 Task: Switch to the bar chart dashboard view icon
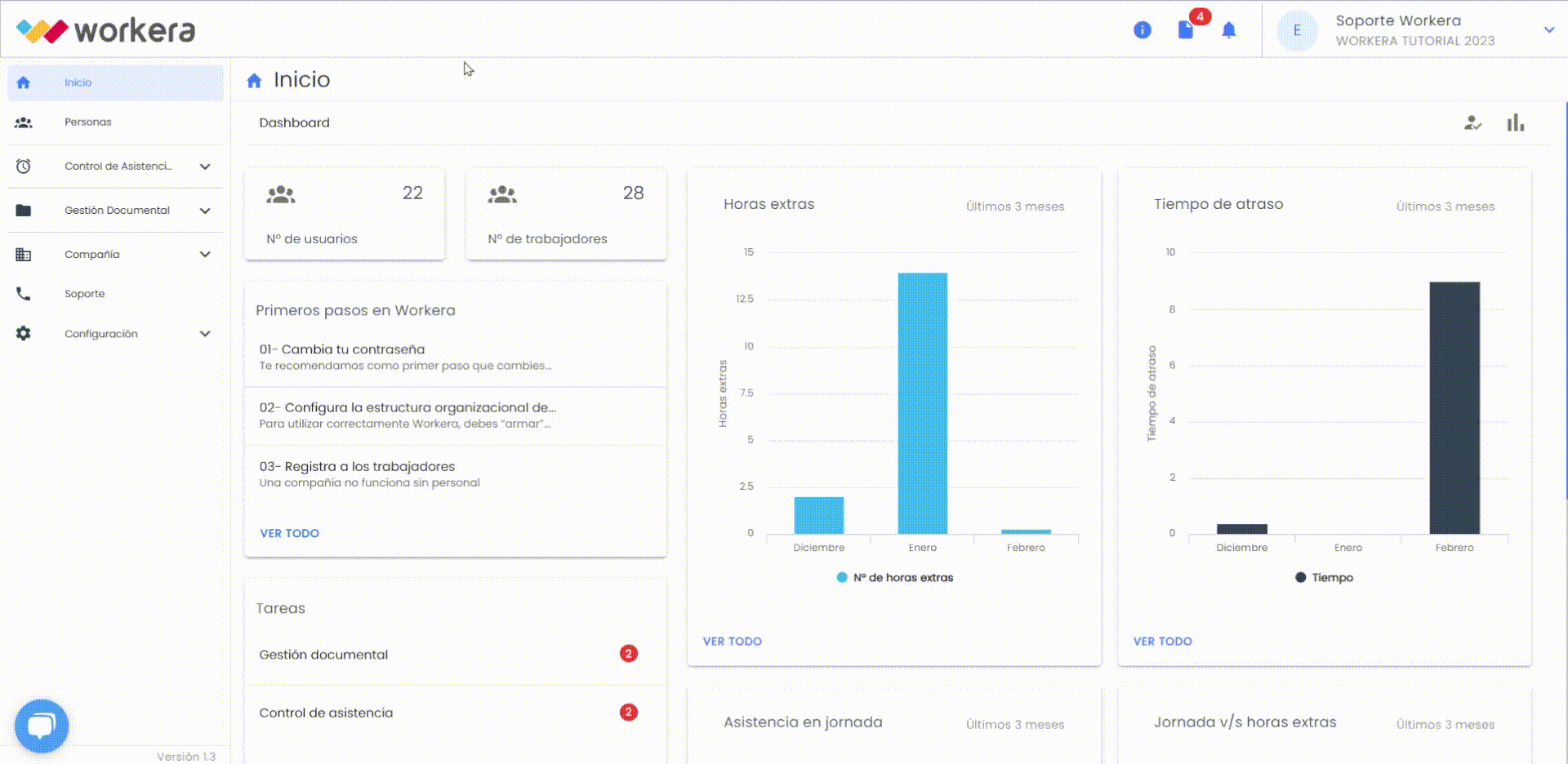1516,122
